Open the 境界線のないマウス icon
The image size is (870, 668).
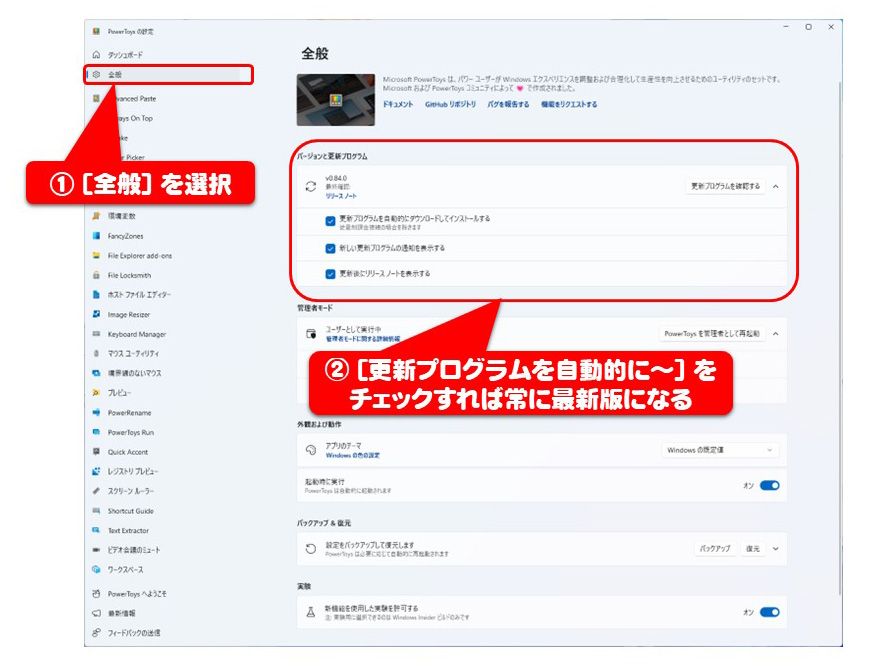point(97,373)
